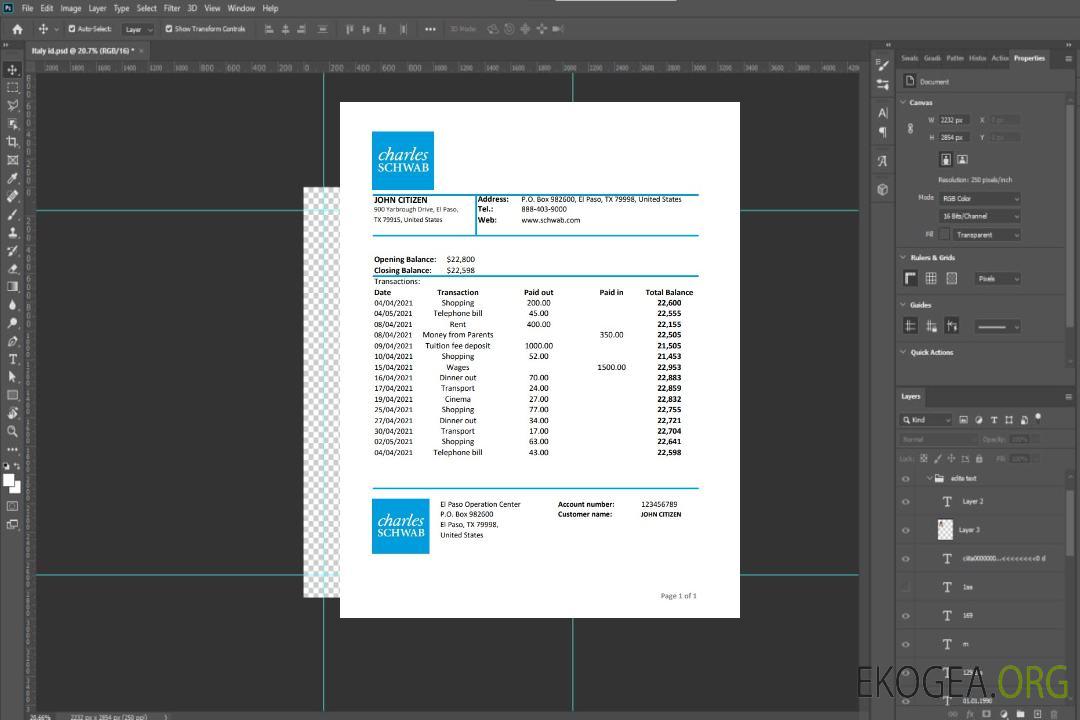Open the Edit Toolbar three-dots menu
Screen dimensions: 1080x720
click(12, 449)
